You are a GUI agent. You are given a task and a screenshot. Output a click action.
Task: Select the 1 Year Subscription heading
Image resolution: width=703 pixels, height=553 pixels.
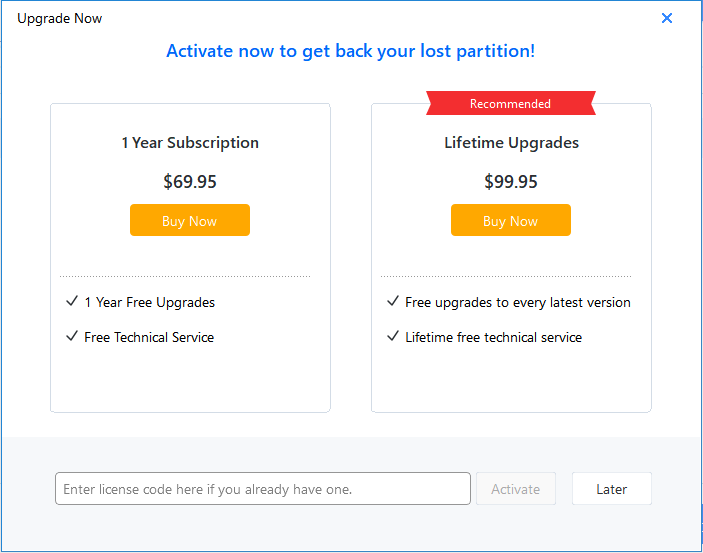[190, 143]
